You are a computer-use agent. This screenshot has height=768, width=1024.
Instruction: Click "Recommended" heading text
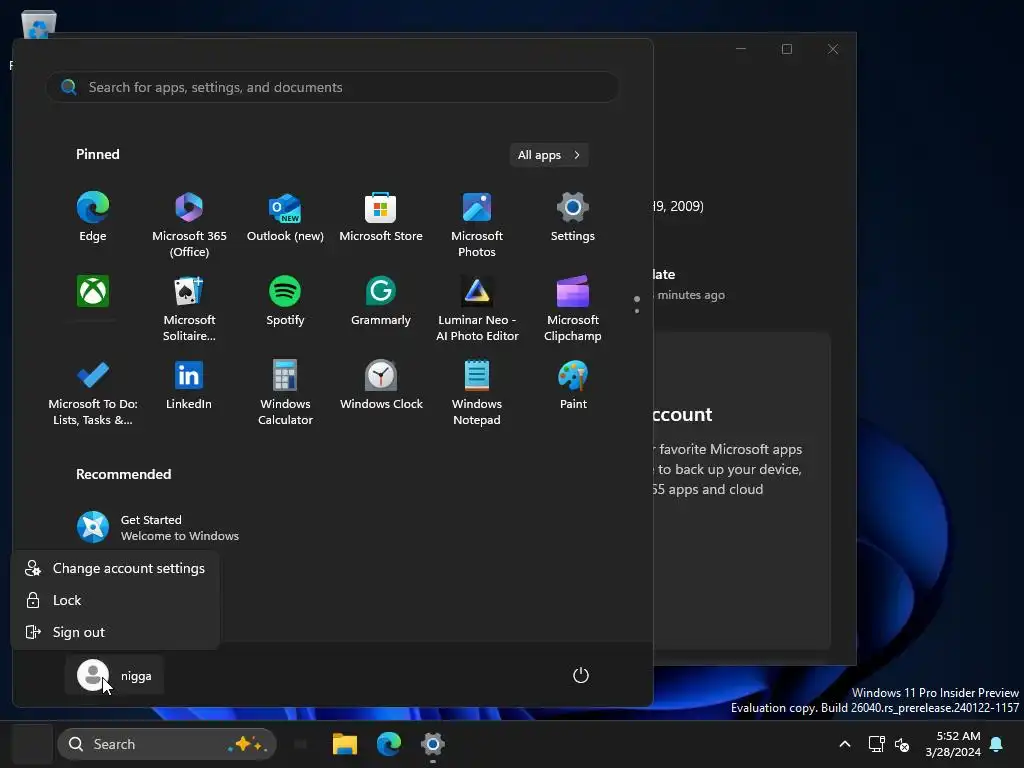click(x=123, y=474)
